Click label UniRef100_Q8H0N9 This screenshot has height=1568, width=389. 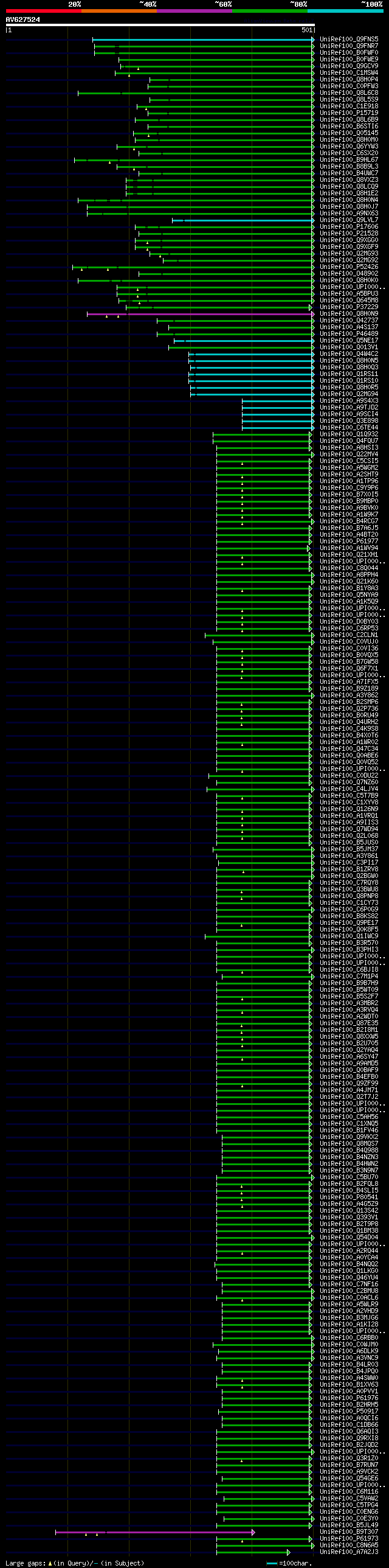click(x=349, y=314)
